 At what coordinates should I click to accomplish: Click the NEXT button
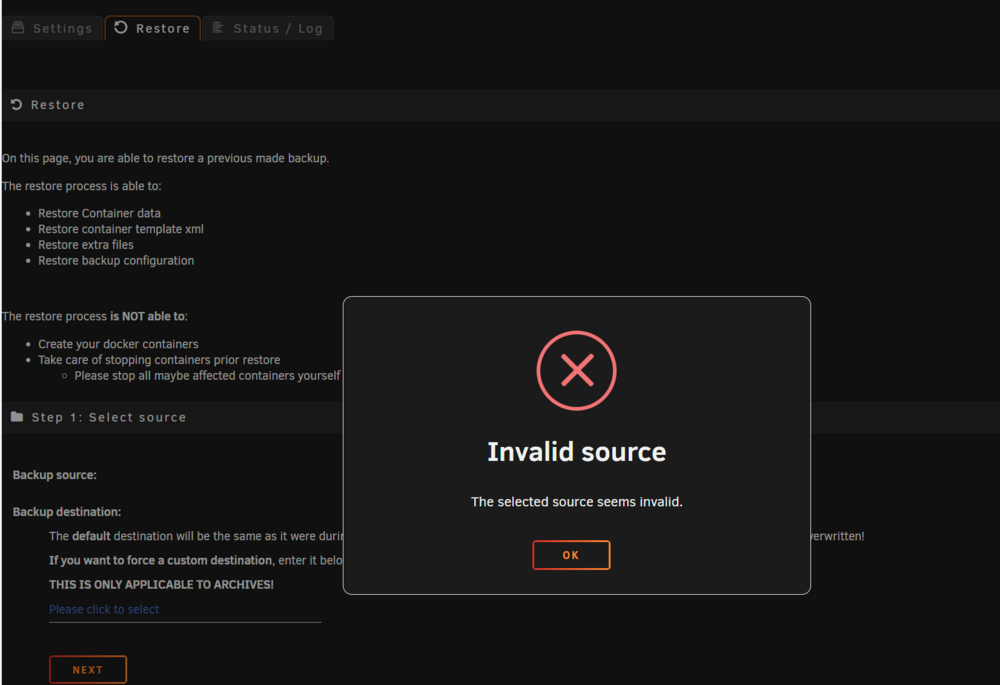pyautogui.click(x=88, y=670)
